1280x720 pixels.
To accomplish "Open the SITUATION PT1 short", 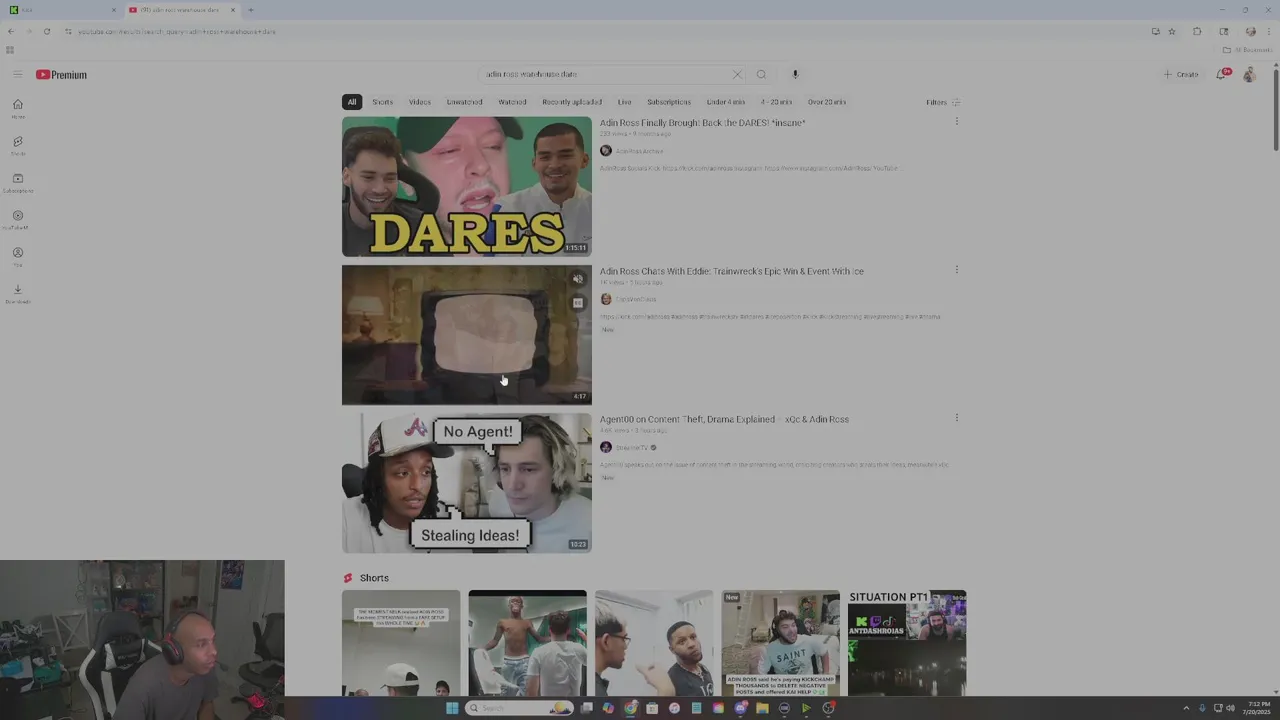I will [x=907, y=643].
